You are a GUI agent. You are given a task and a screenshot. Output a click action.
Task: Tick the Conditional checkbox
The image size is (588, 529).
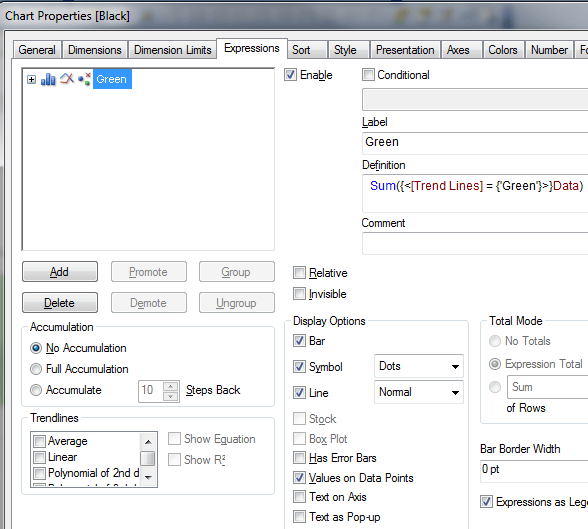368,75
